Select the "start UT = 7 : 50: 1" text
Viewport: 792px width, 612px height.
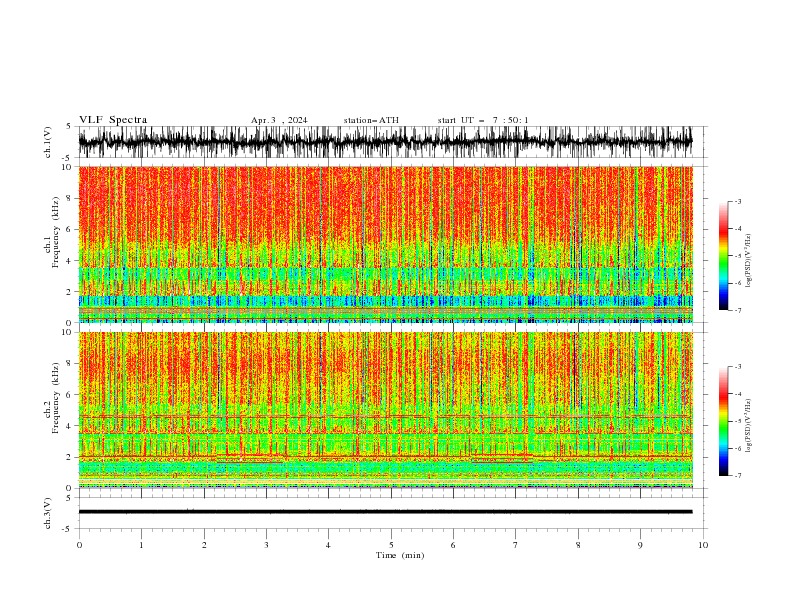click(x=483, y=120)
